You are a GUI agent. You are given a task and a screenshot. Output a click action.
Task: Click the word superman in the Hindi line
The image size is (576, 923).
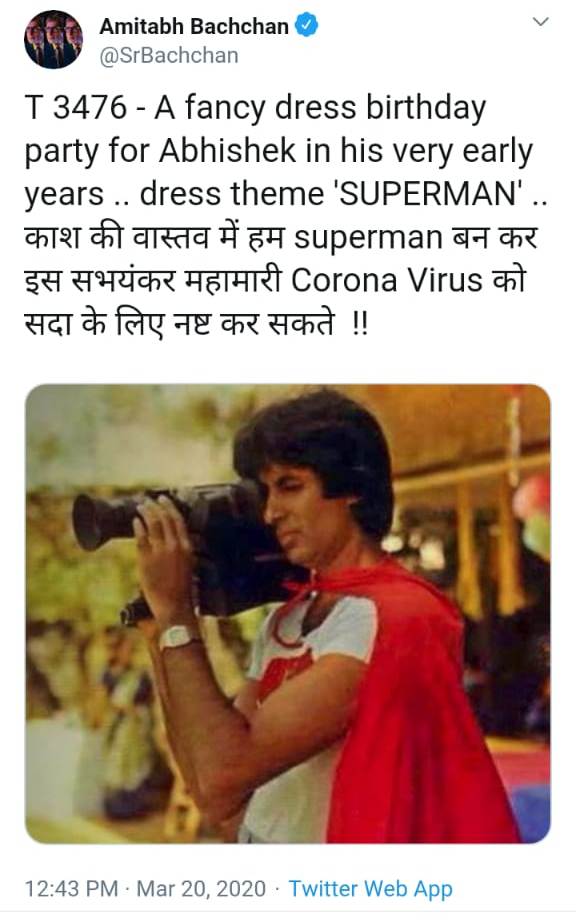click(x=368, y=238)
